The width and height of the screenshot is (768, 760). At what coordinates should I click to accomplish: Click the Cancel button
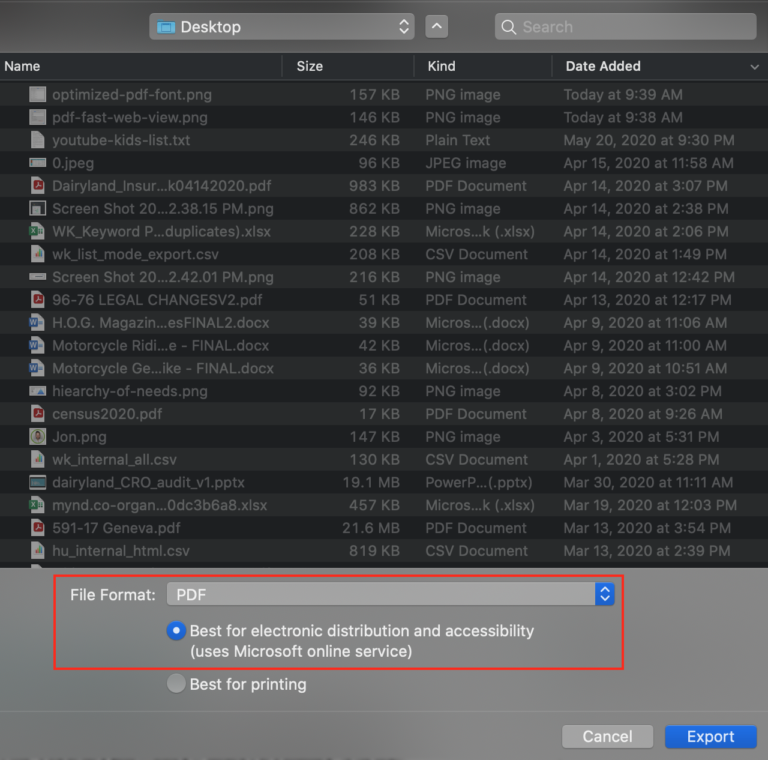pyautogui.click(x=607, y=737)
